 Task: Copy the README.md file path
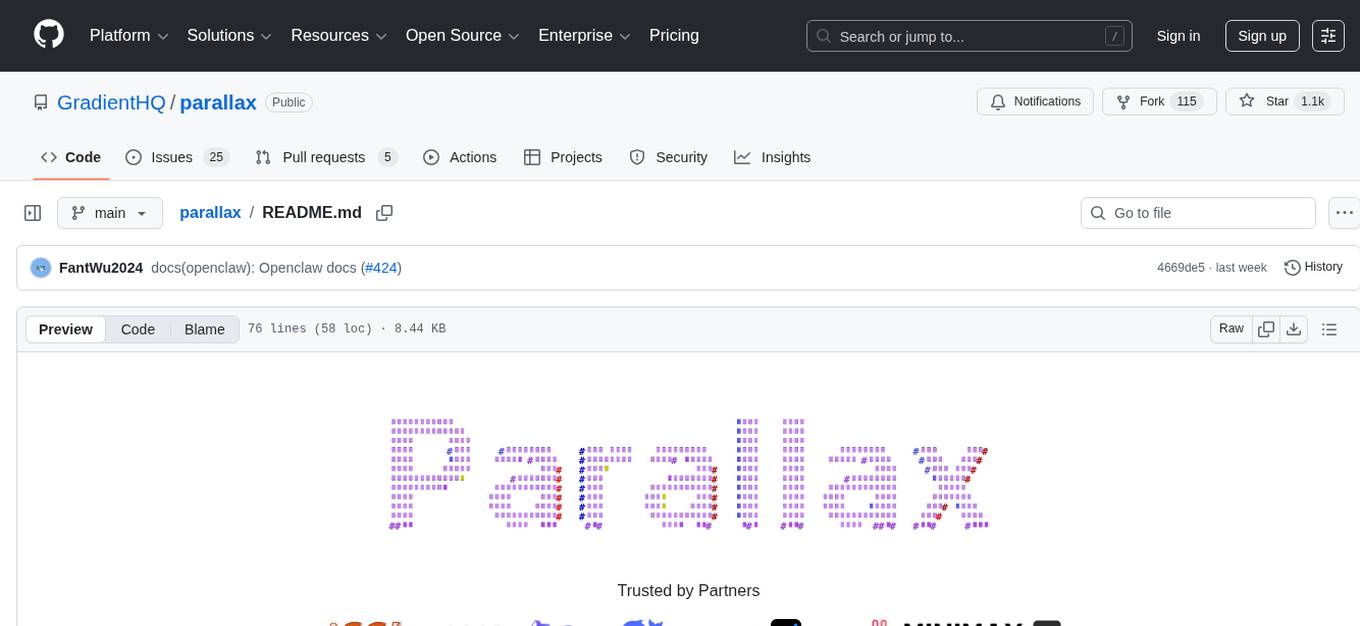pos(384,213)
